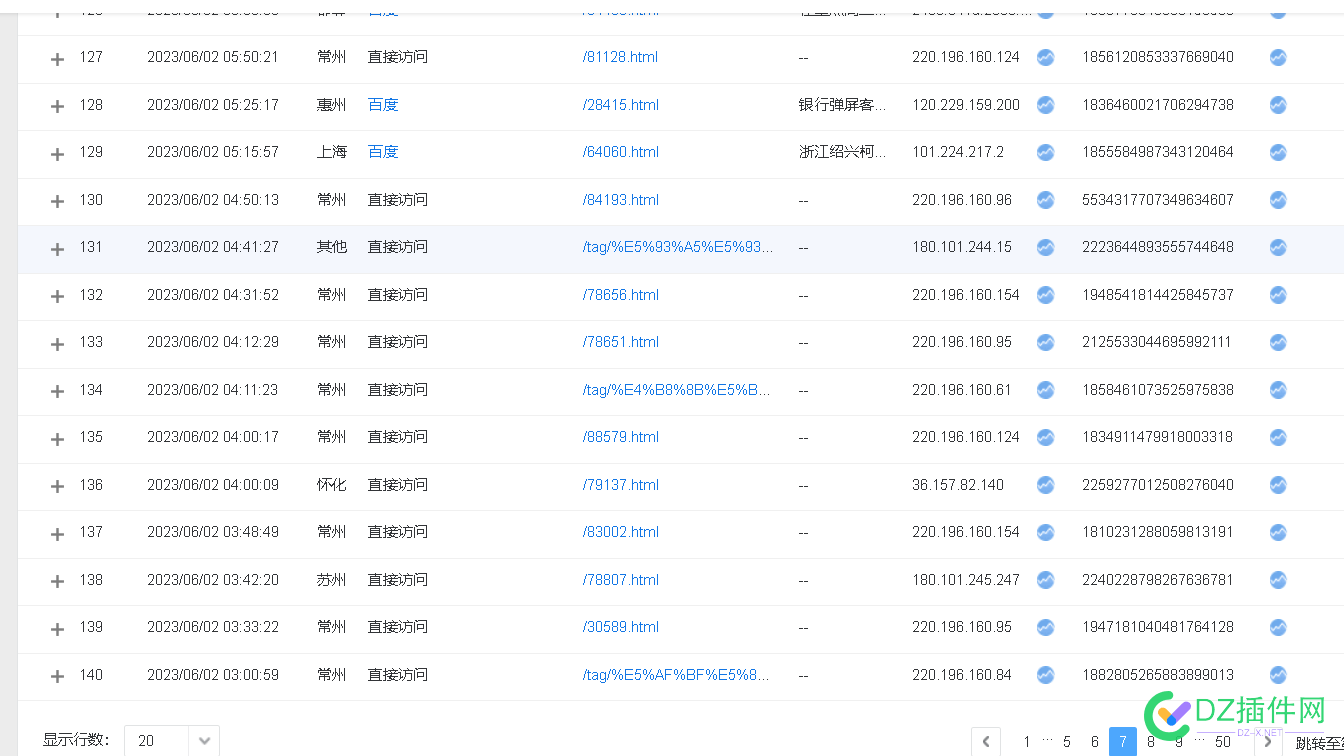Open IP trend icon next to 120.229.159.200
Image resolution: width=1344 pixels, height=756 pixels.
1045,104
